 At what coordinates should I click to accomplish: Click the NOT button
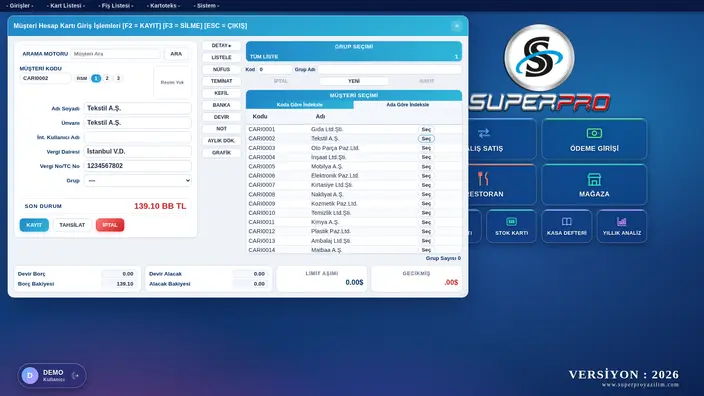click(221, 129)
